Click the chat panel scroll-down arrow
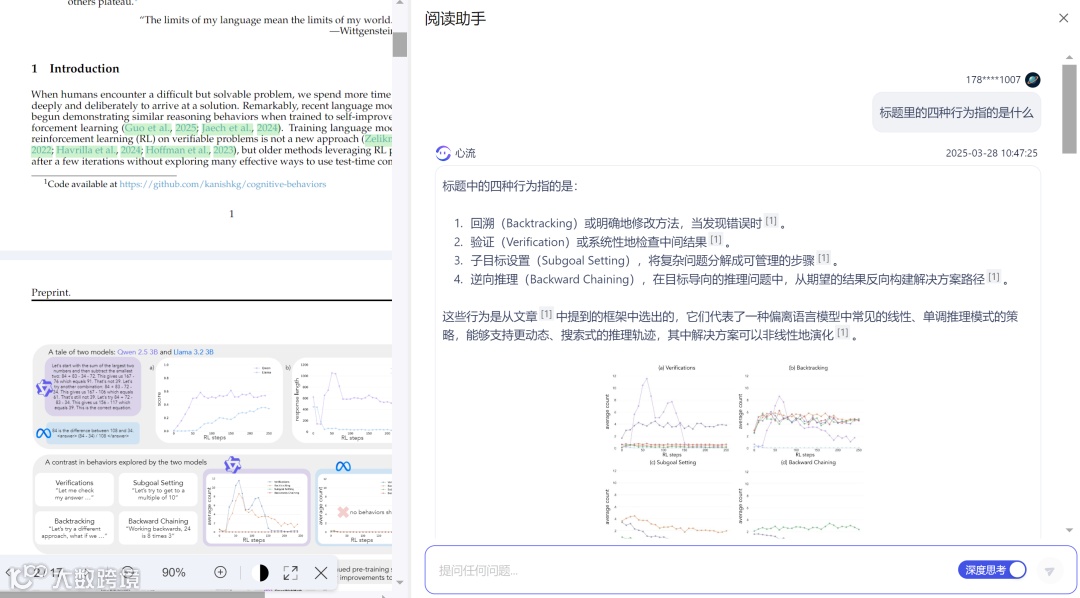Screen dimensions: 1080x598 pyautogui.click(x=1069, y=530)
